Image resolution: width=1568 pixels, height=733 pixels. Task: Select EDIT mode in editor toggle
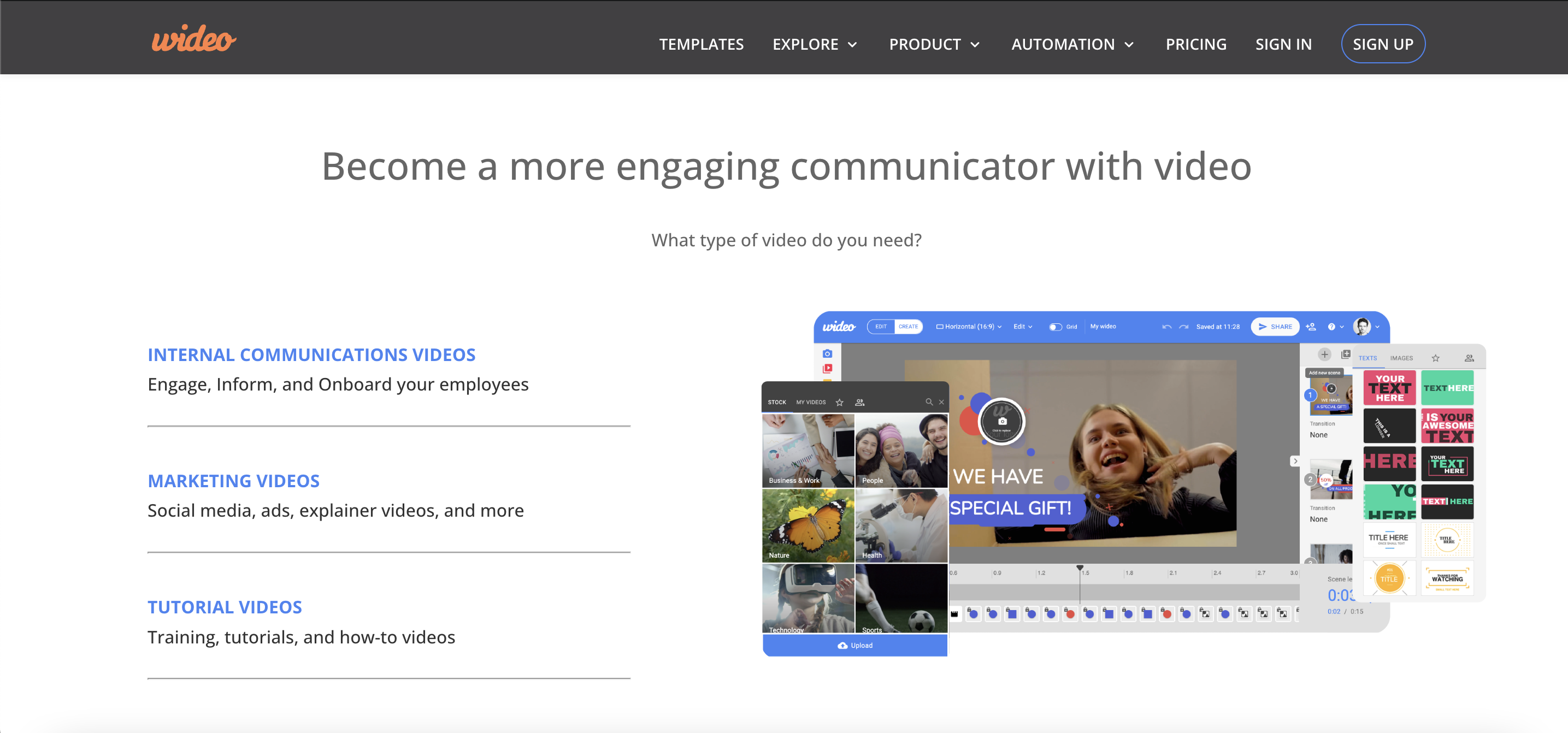[881, 327]
